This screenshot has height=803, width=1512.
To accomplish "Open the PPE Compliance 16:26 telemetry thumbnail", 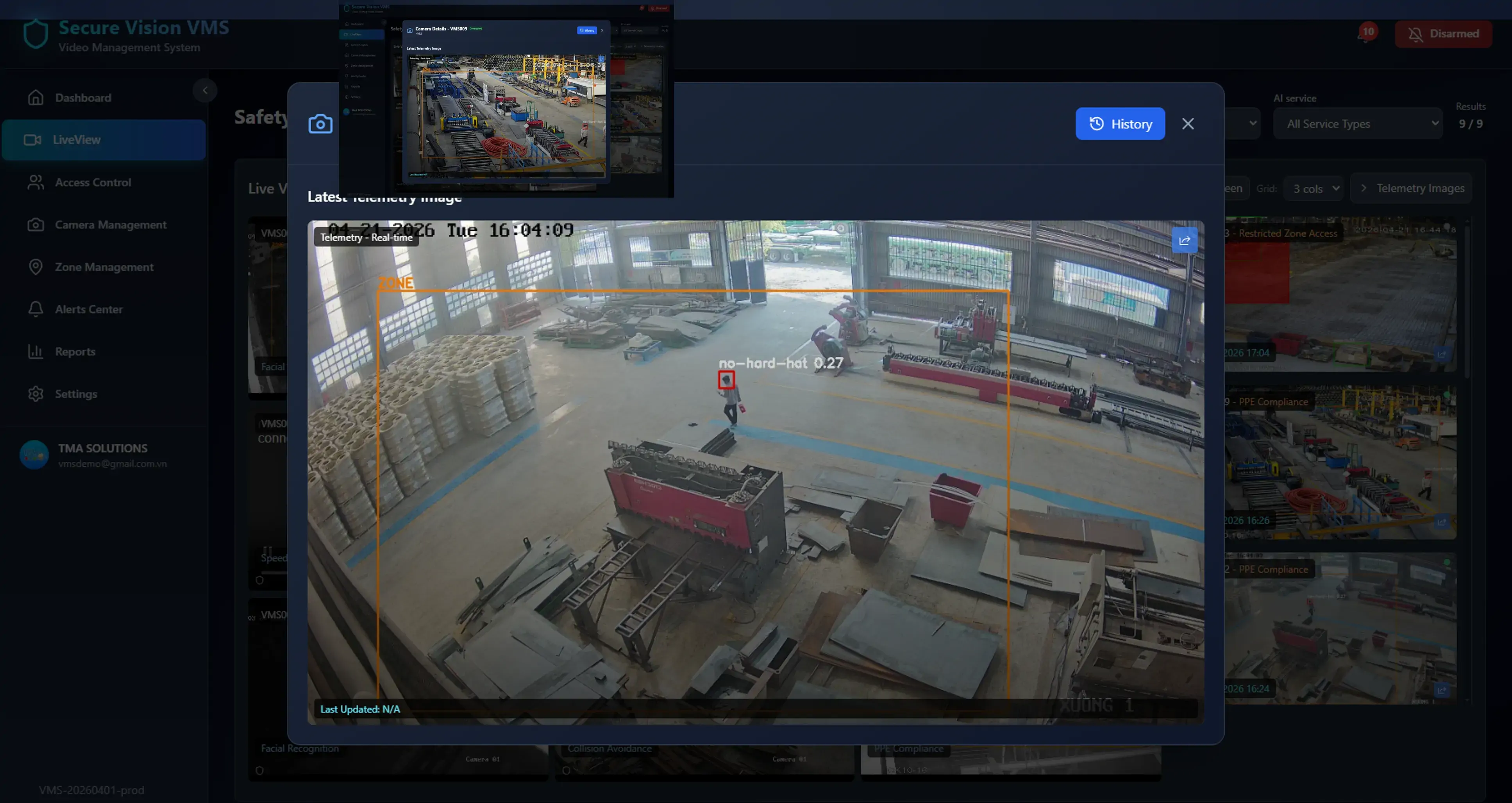I will pyautogui.click(x=1340, y=462).
